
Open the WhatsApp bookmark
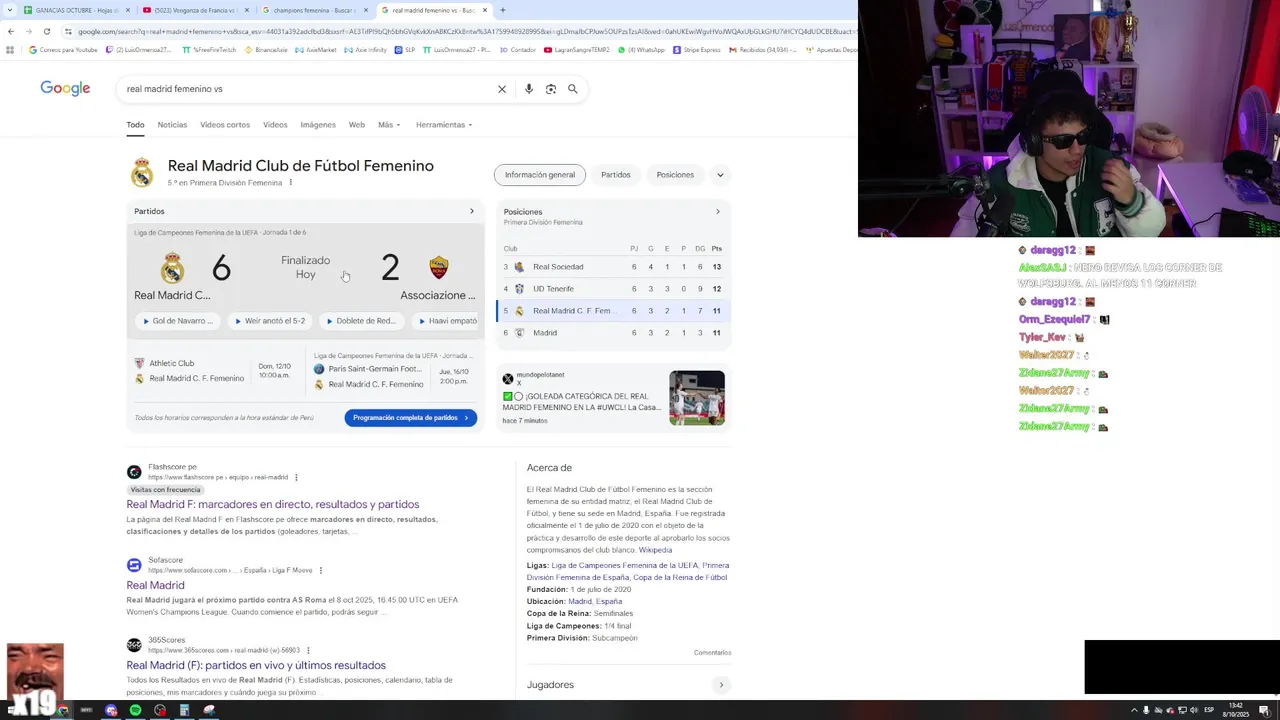coord(641,50)
